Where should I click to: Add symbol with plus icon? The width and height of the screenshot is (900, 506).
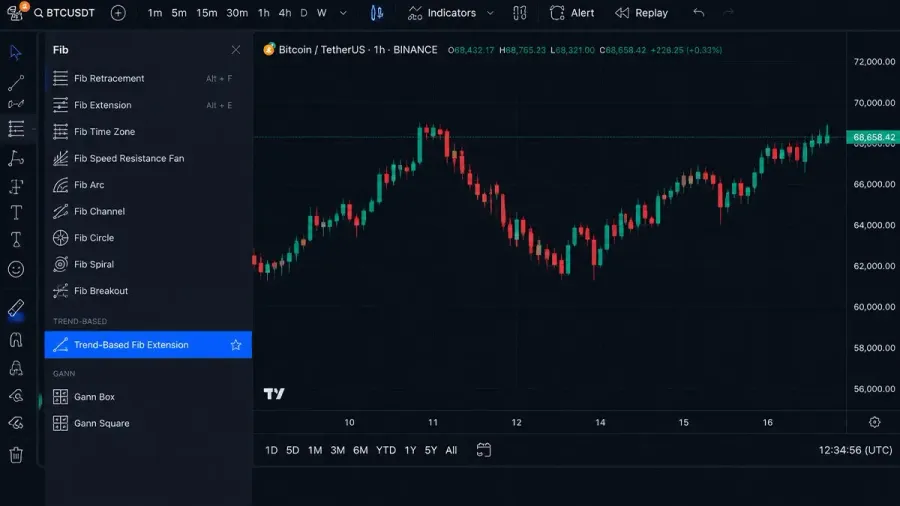coord(118,13)
